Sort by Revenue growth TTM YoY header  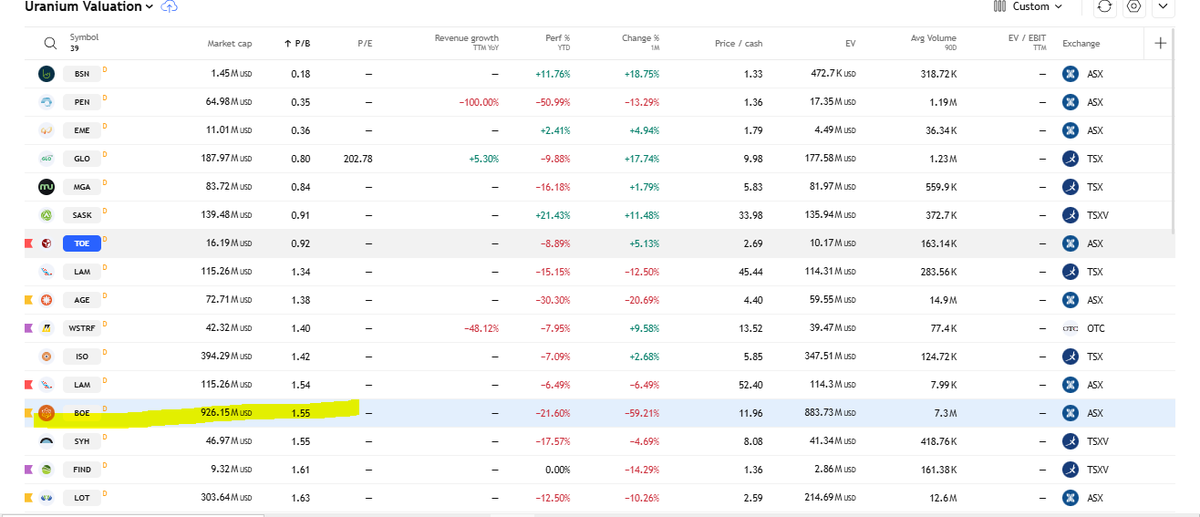[466, 41]
